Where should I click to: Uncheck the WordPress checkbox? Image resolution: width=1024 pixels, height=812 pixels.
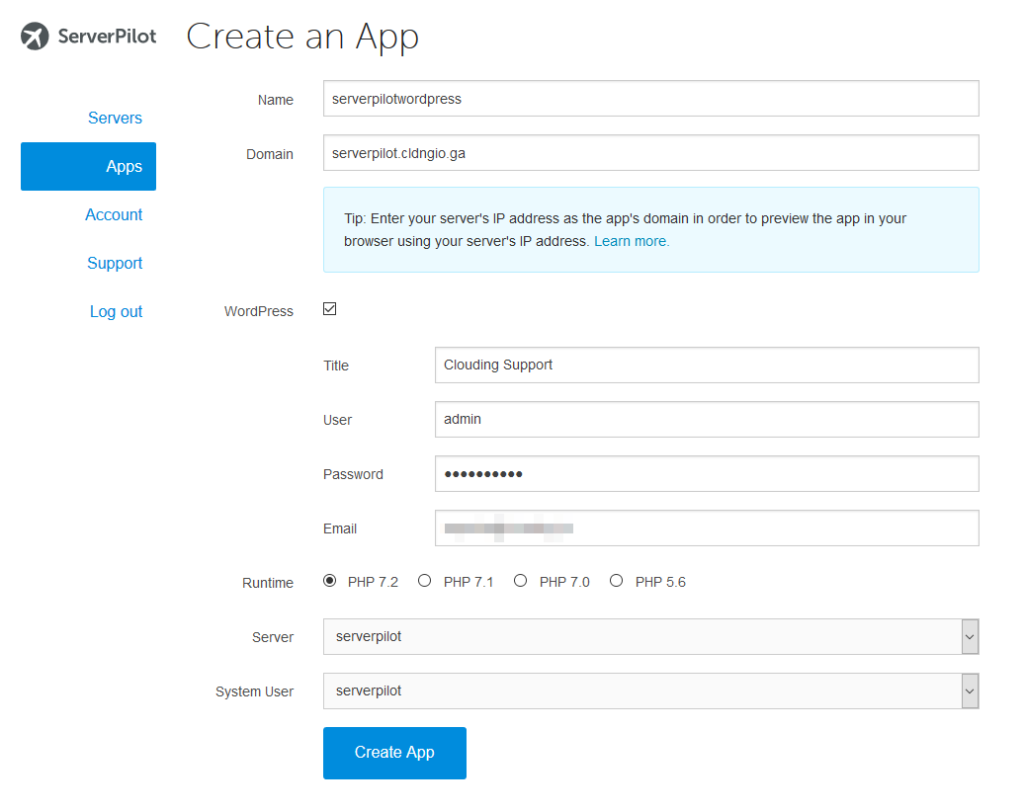pos(330,309)
